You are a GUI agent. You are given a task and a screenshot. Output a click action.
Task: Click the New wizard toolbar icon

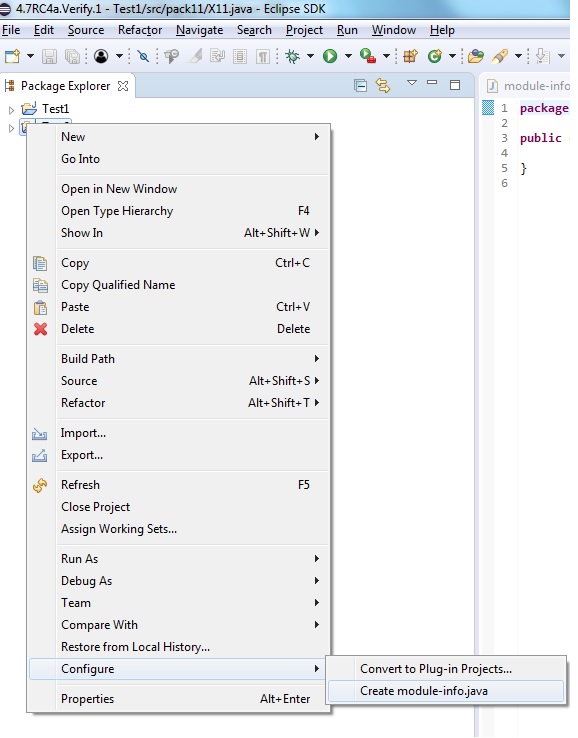[13, 56]
